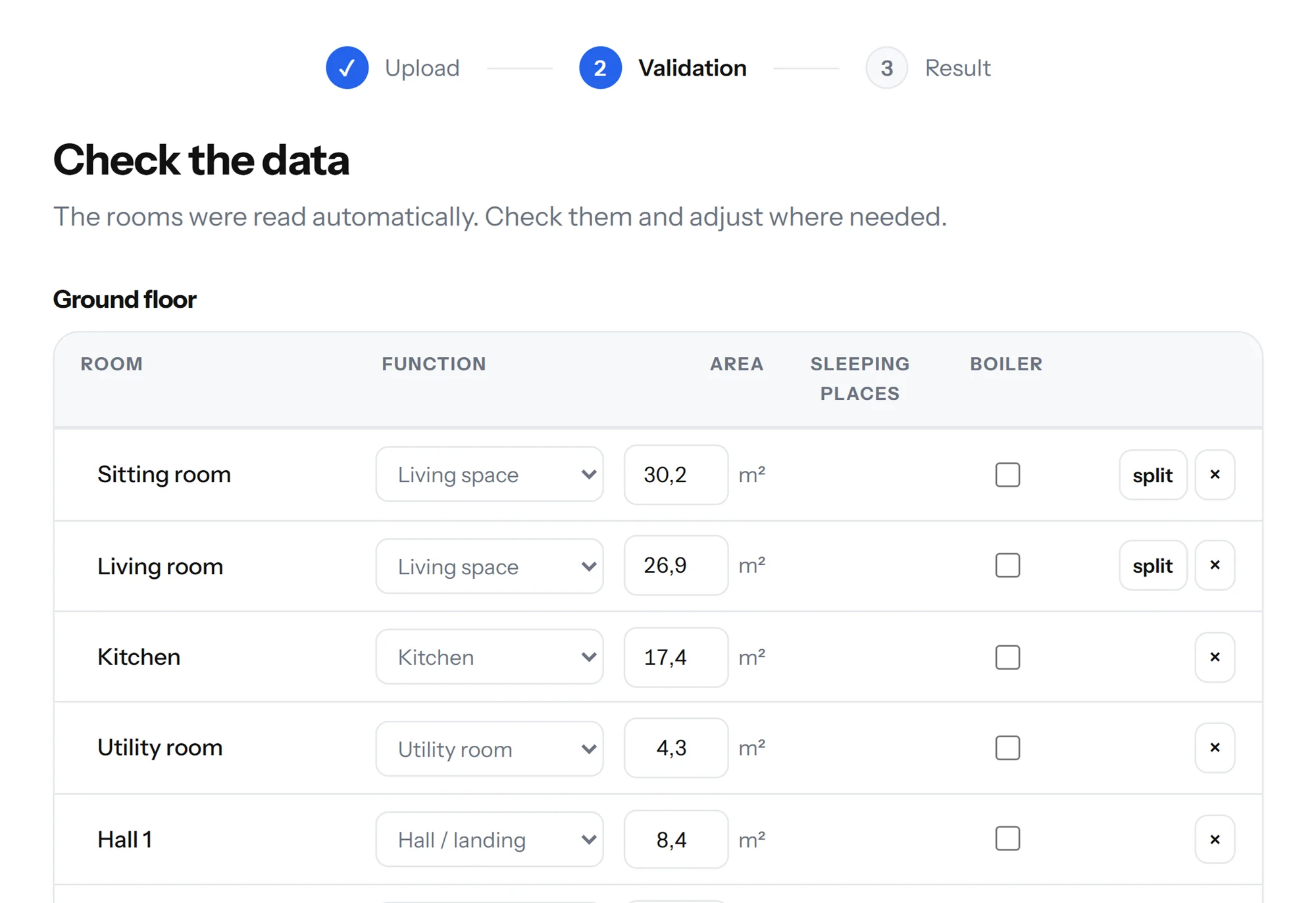Check the boiler box for Hall 1

(x=1007, y=839)
